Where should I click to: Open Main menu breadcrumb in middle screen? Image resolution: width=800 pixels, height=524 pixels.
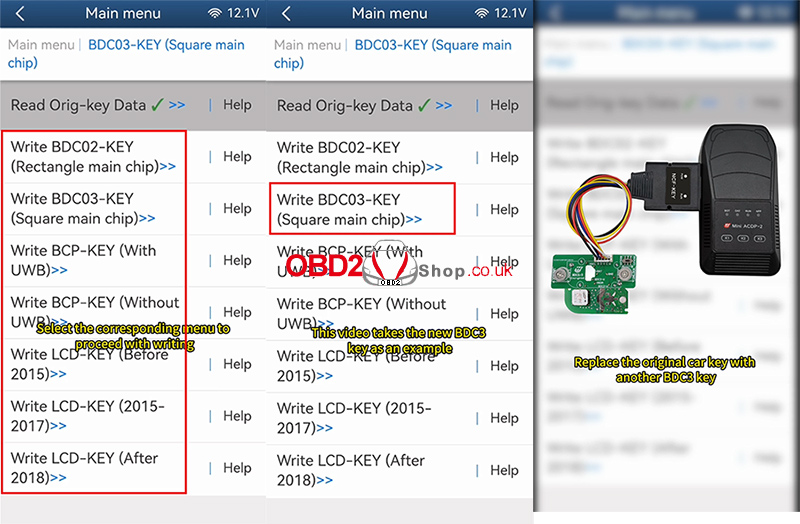[x=308, y=45]
